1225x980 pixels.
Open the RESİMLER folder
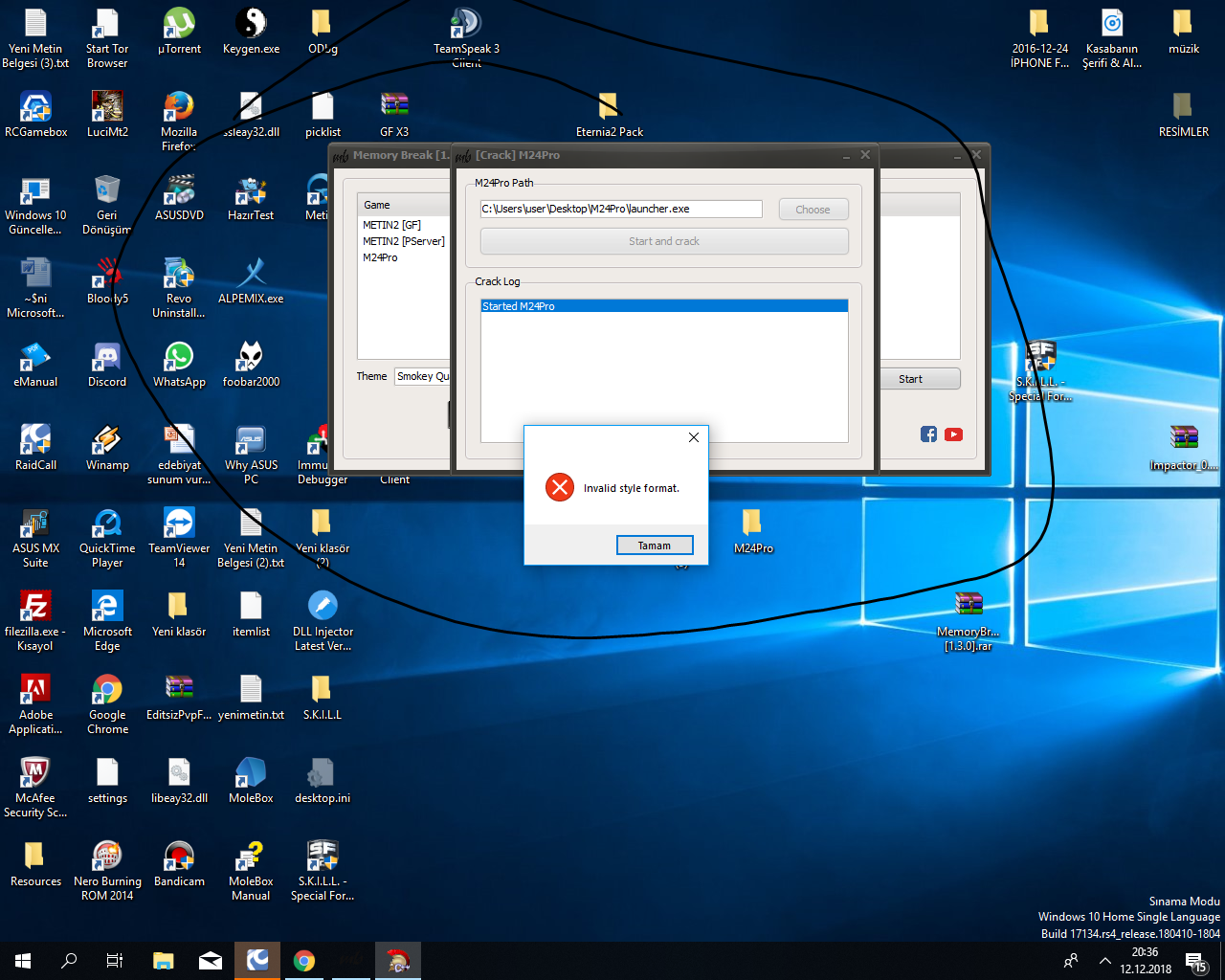pyautogui.click(x=1184, y=115)
